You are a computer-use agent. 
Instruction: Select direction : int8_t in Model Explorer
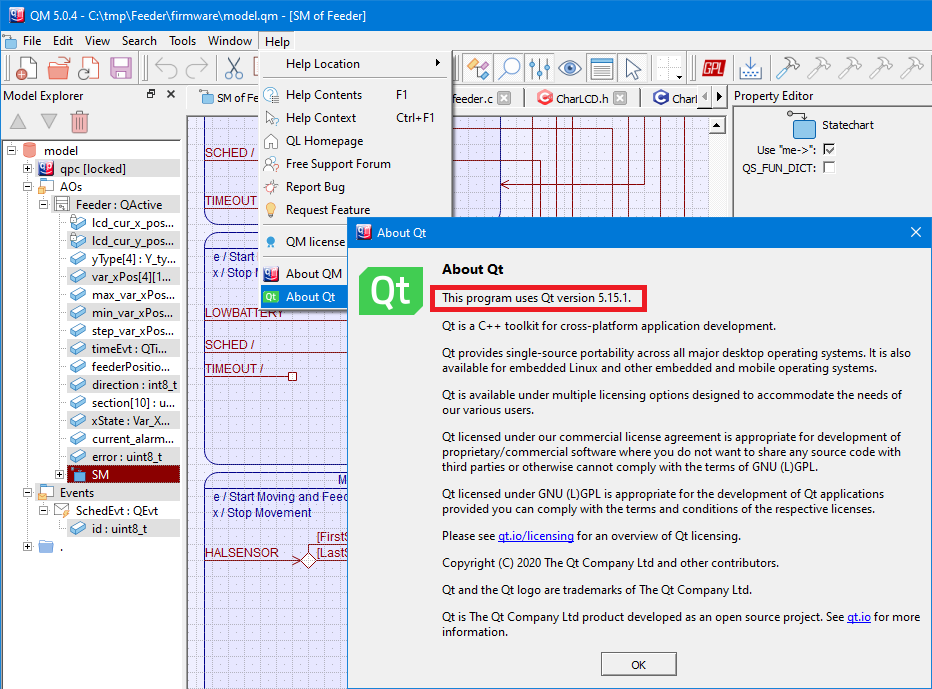click(134, 385)
